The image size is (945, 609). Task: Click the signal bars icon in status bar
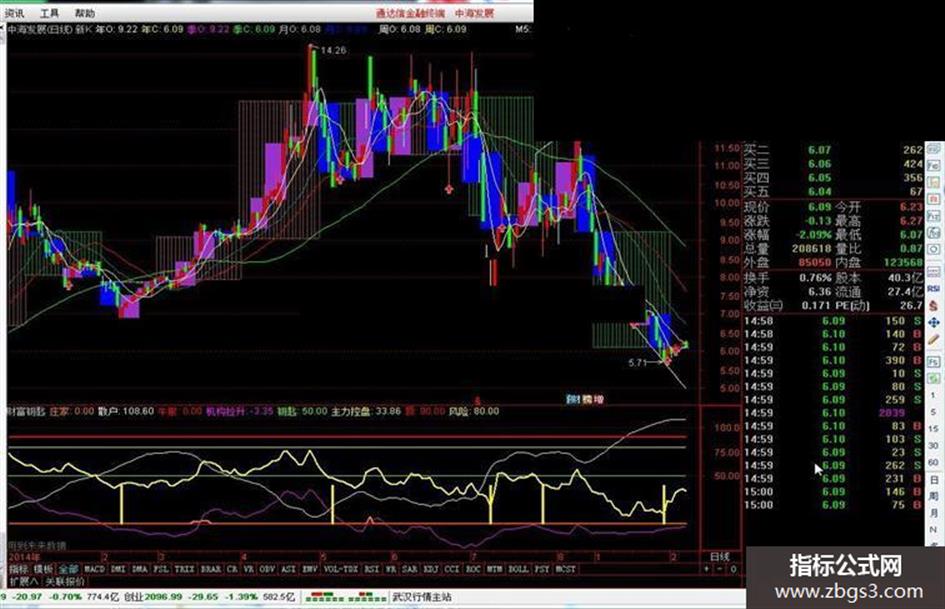click(x=347, y=597)
